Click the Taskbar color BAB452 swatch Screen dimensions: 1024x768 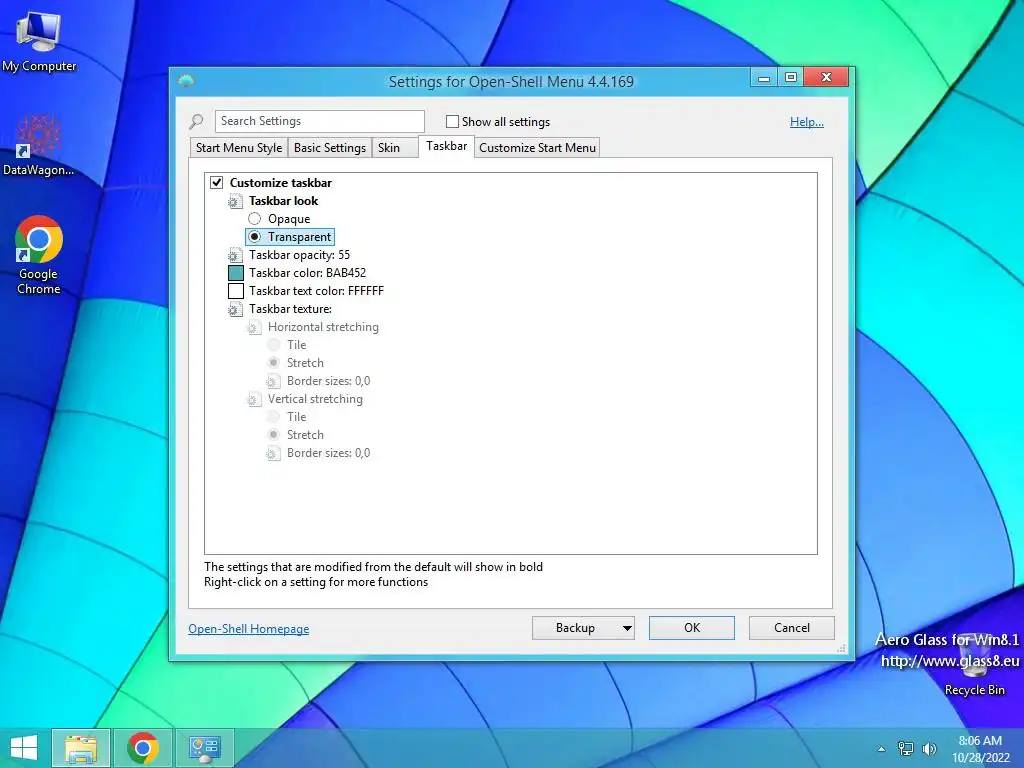pyautogui.click(x=236, y=273)
